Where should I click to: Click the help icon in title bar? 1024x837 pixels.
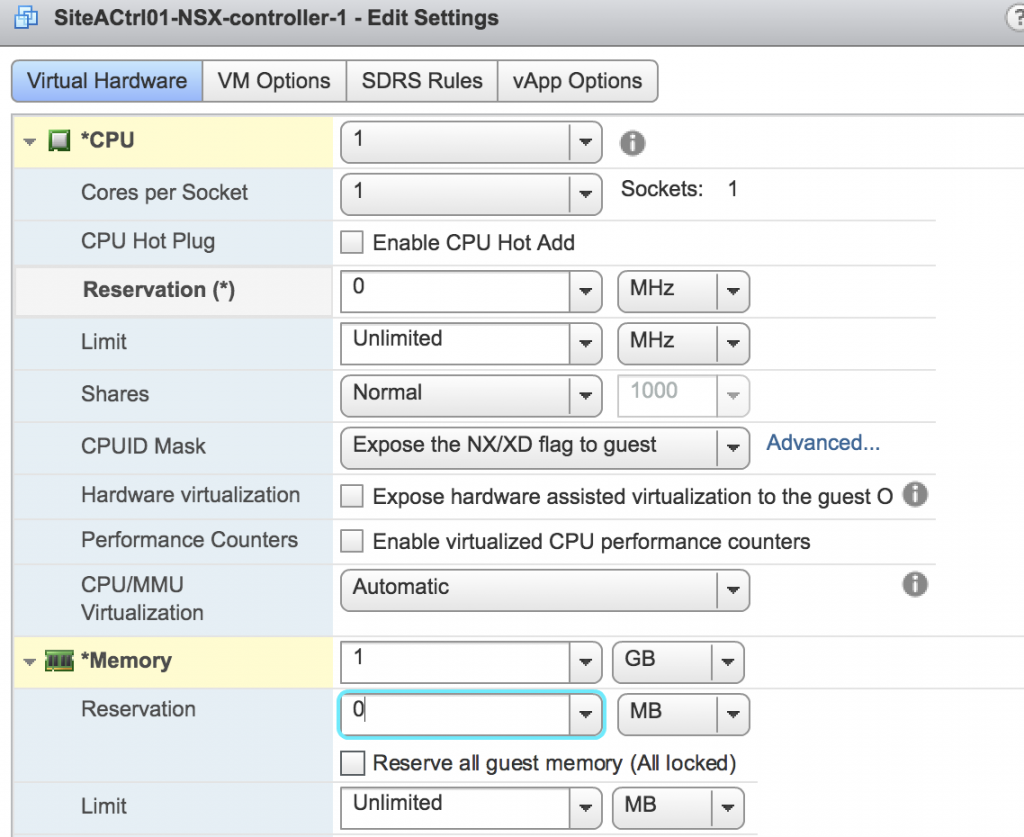point(1016,18)
